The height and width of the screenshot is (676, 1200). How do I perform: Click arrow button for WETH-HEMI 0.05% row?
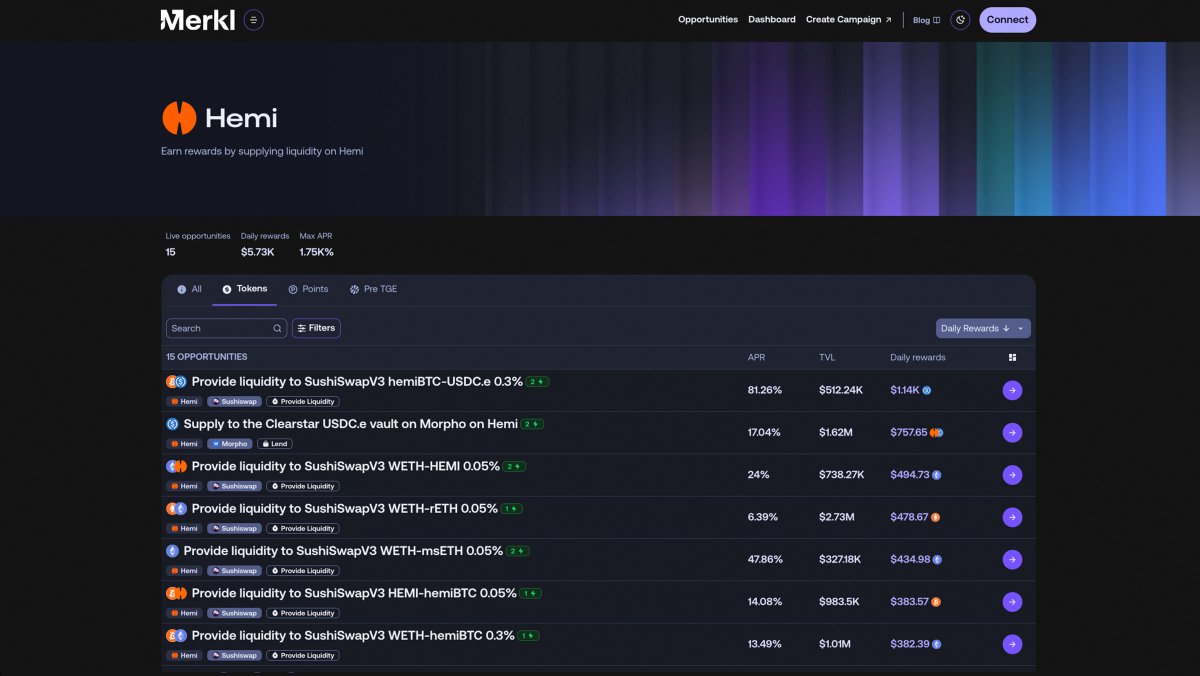click(x=1012, y=475)
